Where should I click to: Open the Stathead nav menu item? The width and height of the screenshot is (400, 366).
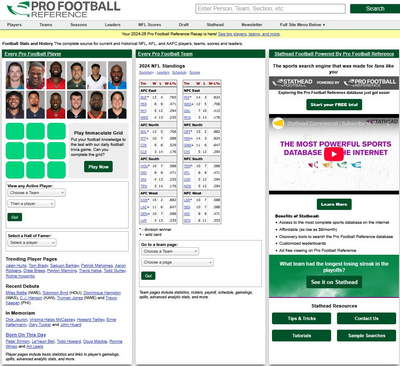tap(215, 25)
